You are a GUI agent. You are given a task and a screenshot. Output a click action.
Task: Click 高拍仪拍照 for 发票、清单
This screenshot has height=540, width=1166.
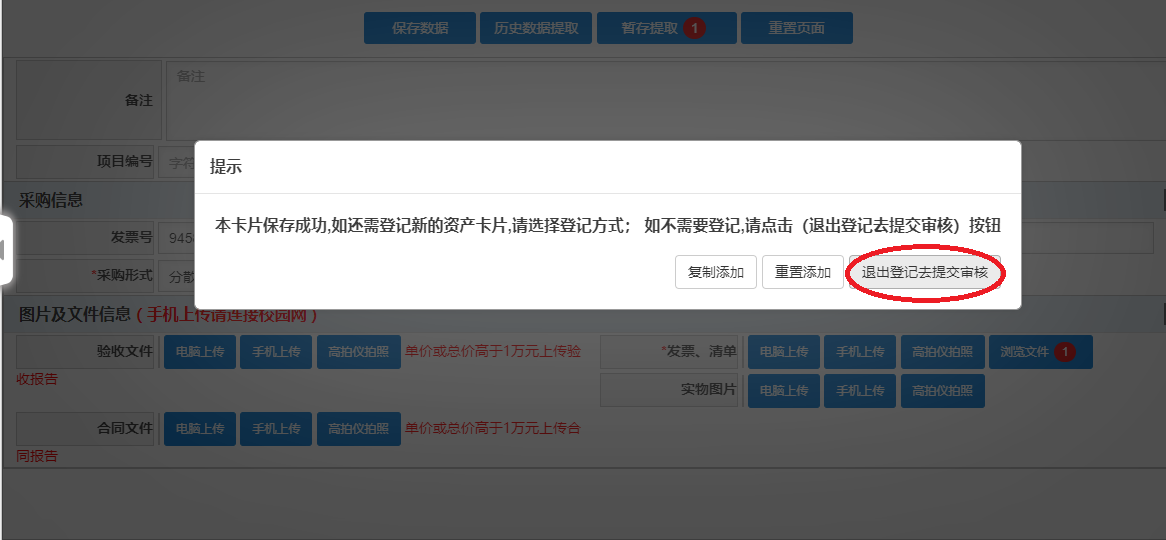pos(942,352)
